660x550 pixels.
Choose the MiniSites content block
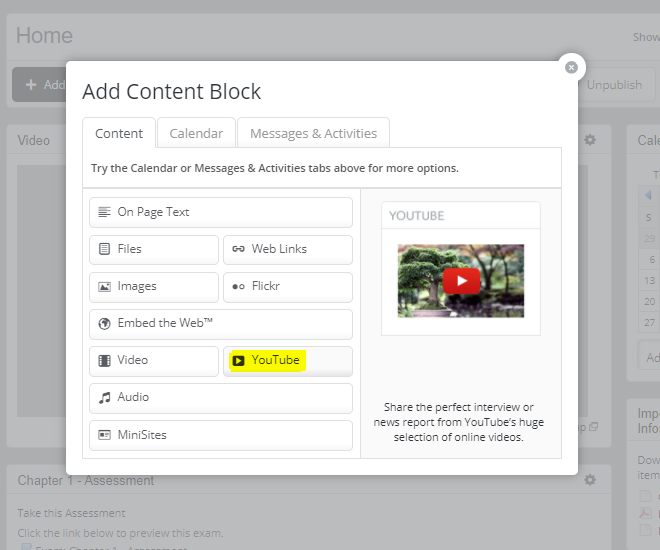tap(221, 435)
